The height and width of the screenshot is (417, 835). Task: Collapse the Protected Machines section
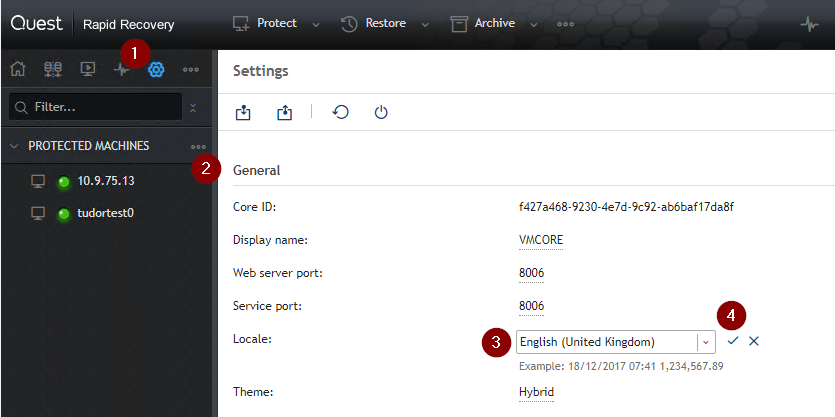pos(14,146)
